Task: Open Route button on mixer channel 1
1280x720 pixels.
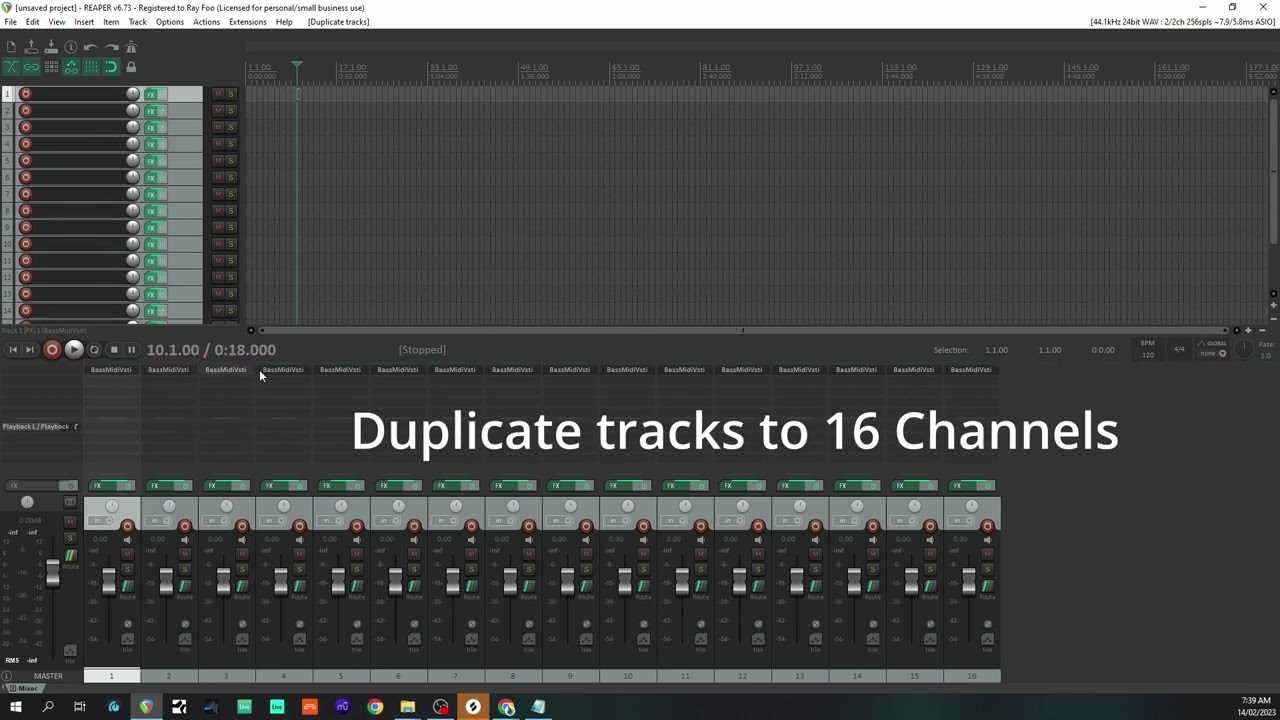Action: pyautogui.click(x=127, y=586)
